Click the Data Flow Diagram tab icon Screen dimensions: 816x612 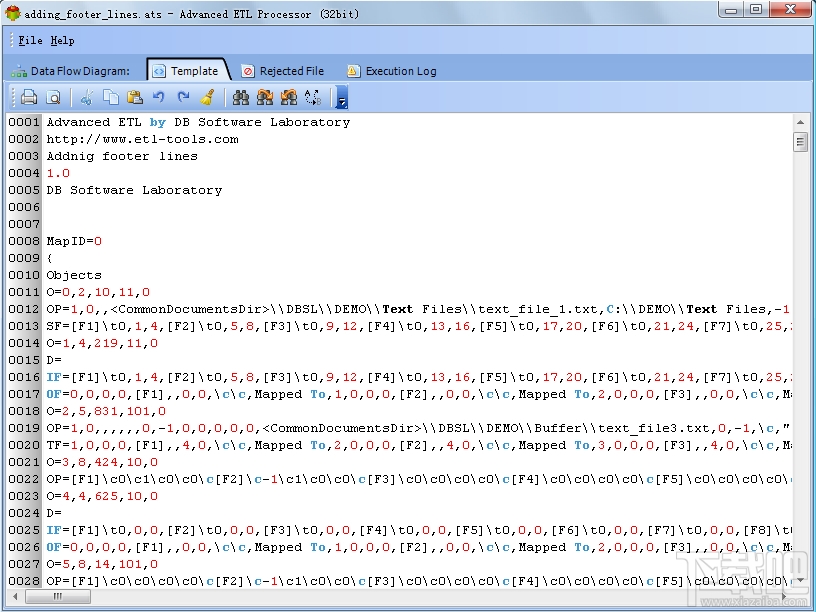(x=19, y=71)
